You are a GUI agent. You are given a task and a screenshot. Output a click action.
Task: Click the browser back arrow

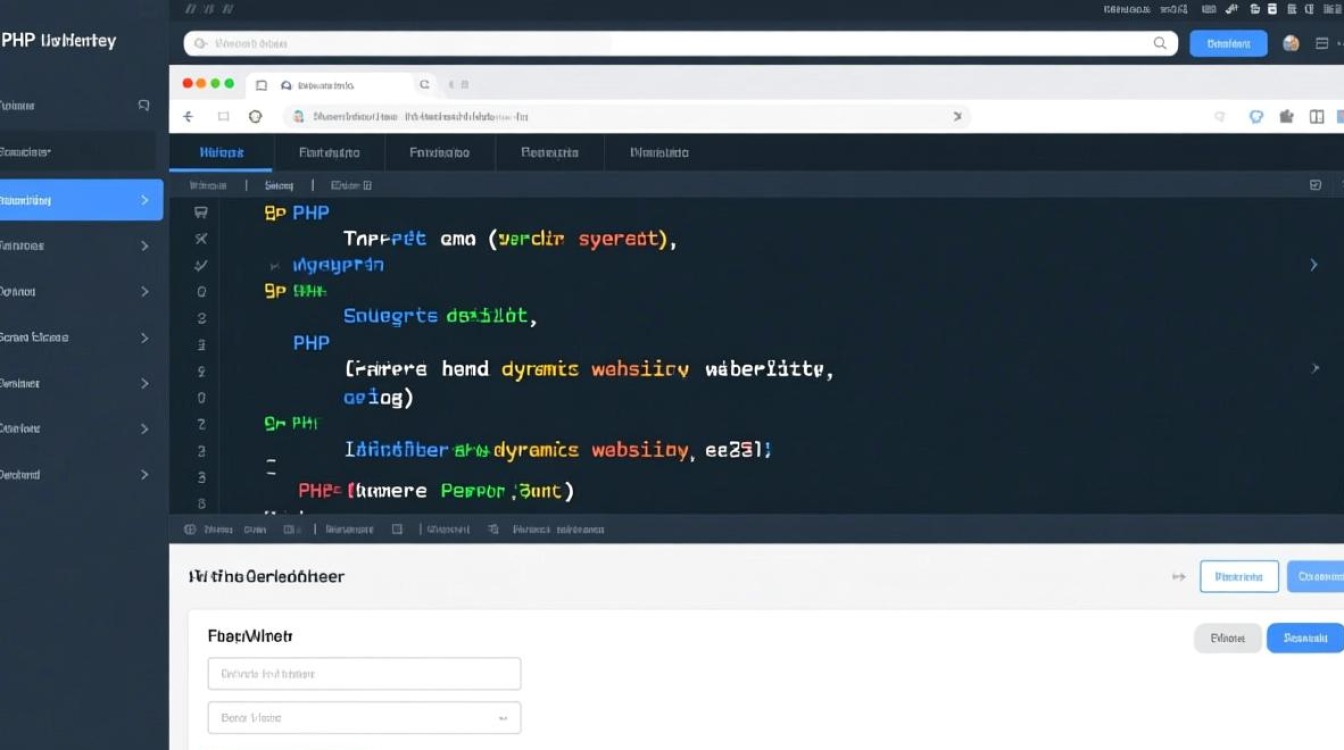(188, 116)
